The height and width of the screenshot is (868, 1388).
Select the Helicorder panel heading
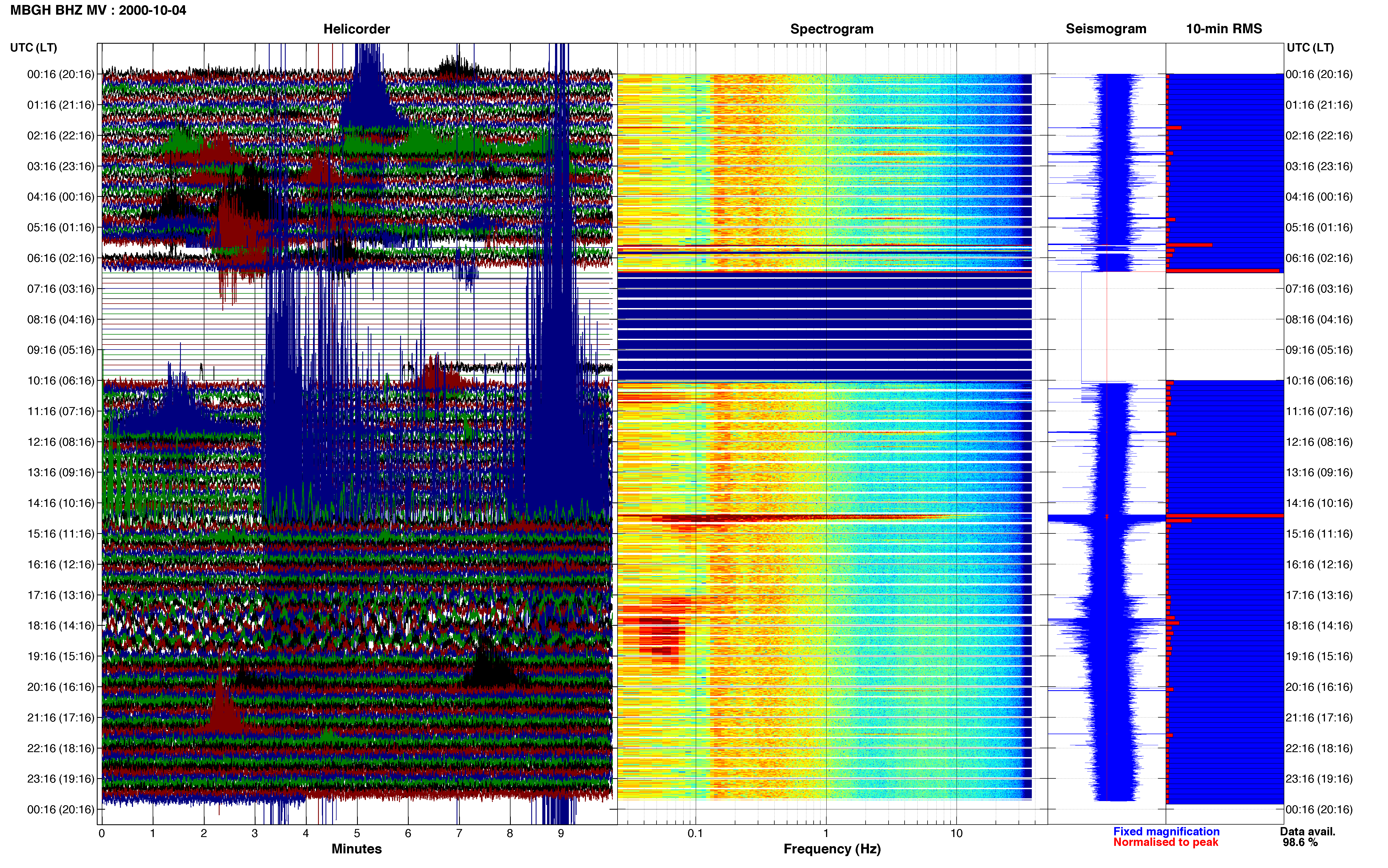(x=356, y=29)
